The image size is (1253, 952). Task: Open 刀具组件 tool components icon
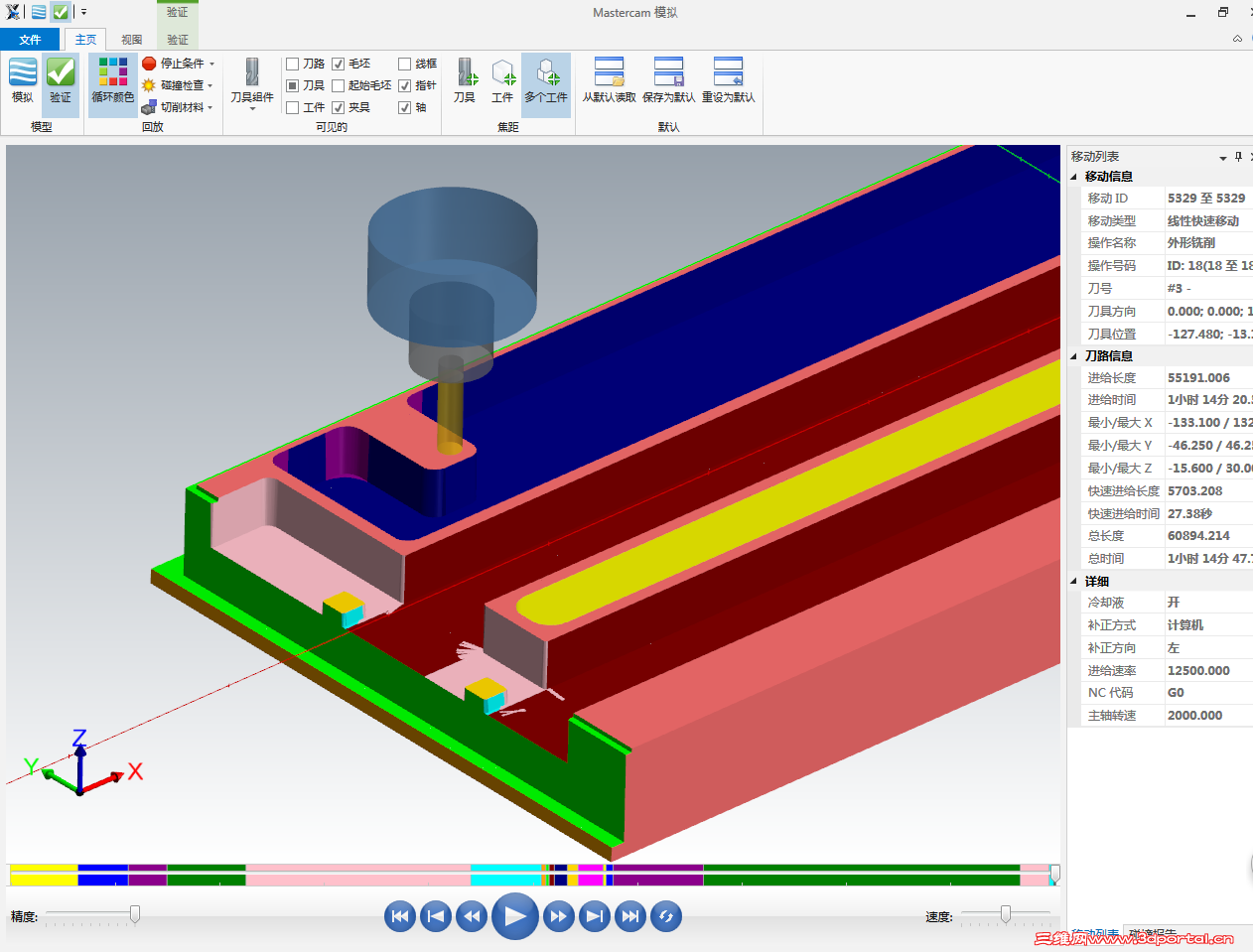pyautogui.click(x=252, y=72)
